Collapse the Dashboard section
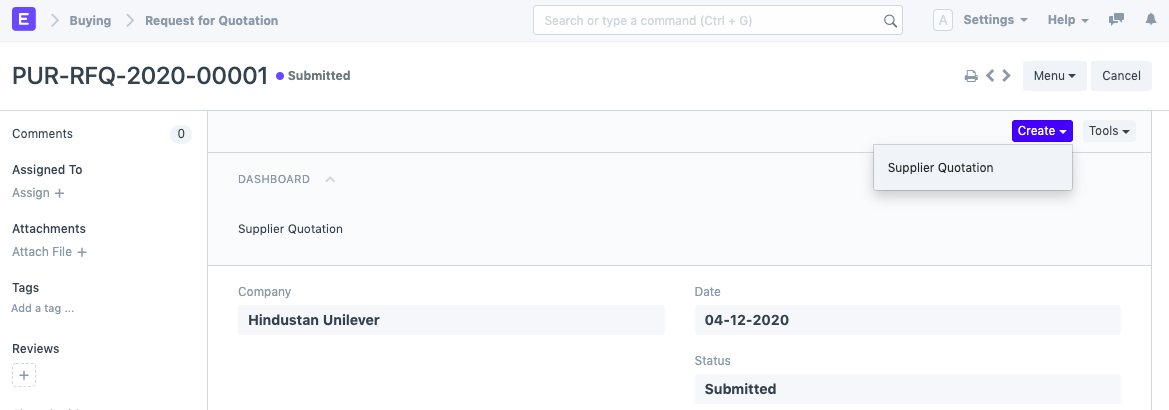Screen dimensions: 1169x410 click(x=330, y=180)
